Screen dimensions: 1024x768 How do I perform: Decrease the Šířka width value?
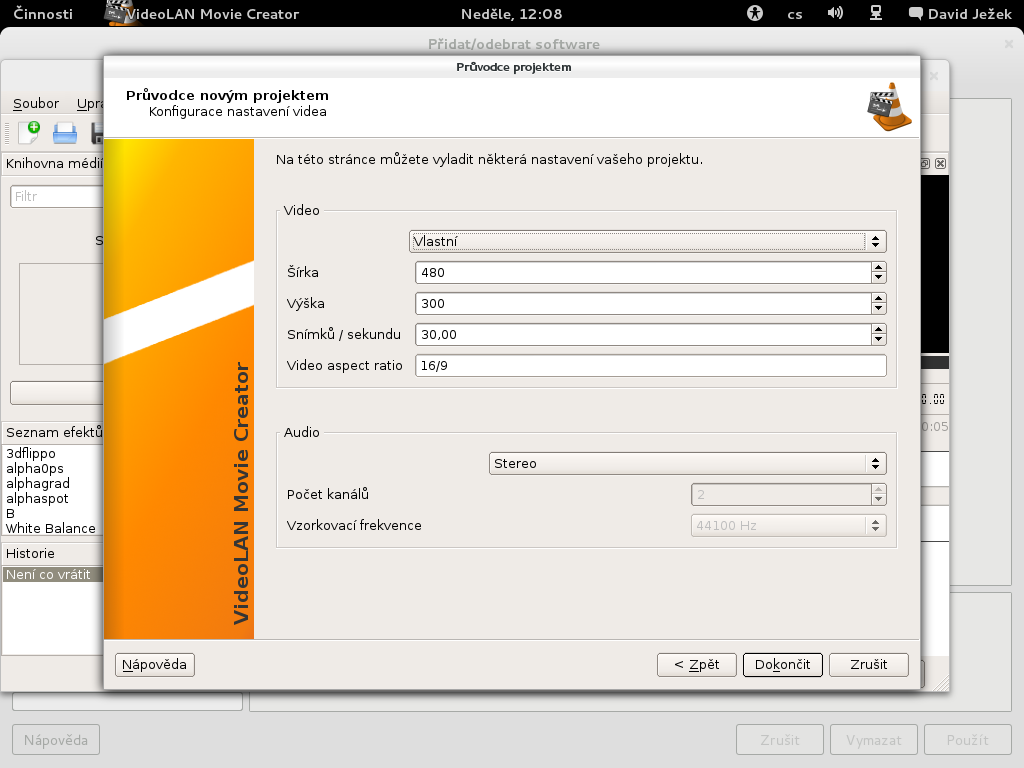[878, 278]
